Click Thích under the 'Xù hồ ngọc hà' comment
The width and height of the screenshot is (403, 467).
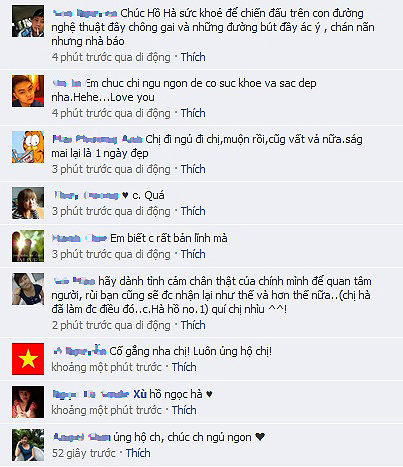click(x=184, y=410)
